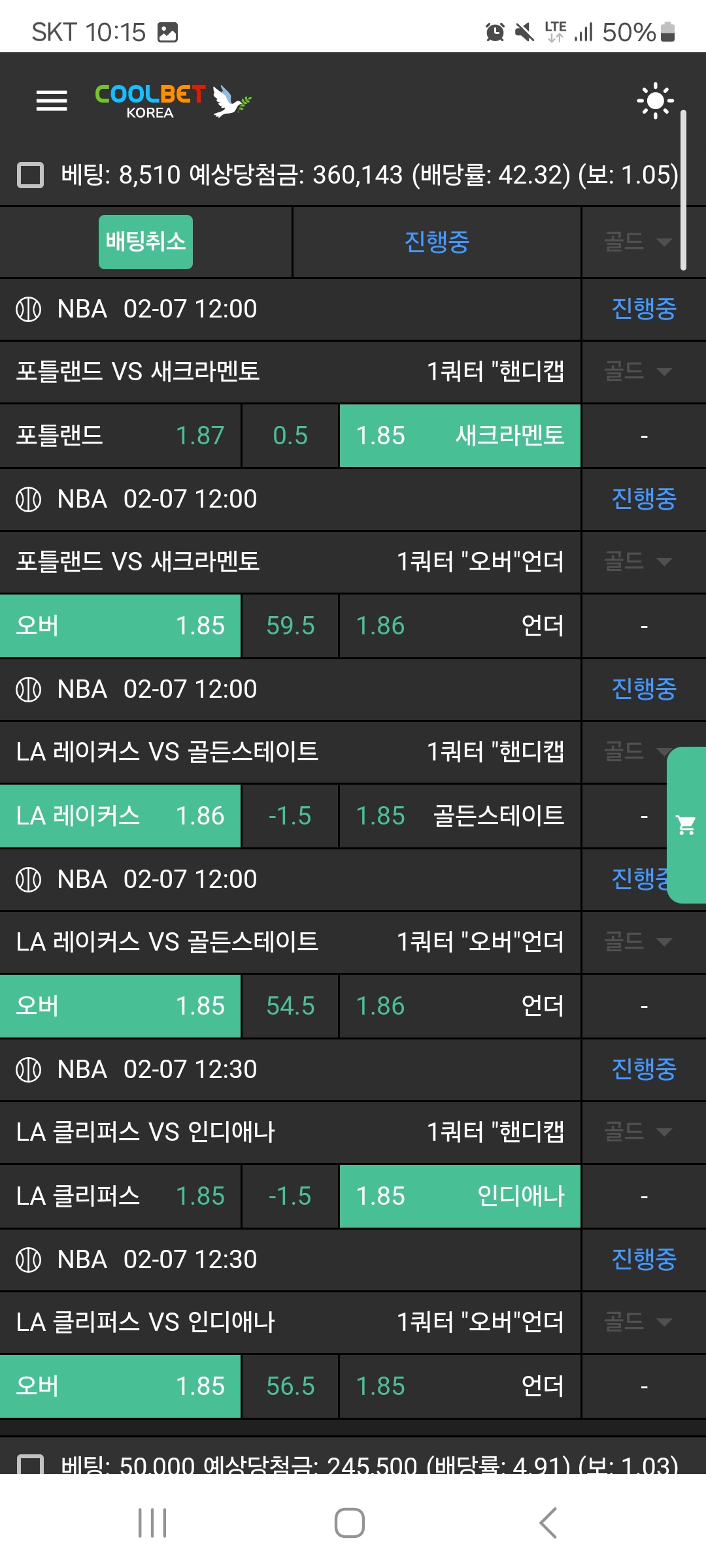Select the 진행중 column header
Image resolution: width=706 pixels, height=1568 pixels.
(x=437, y=242)
